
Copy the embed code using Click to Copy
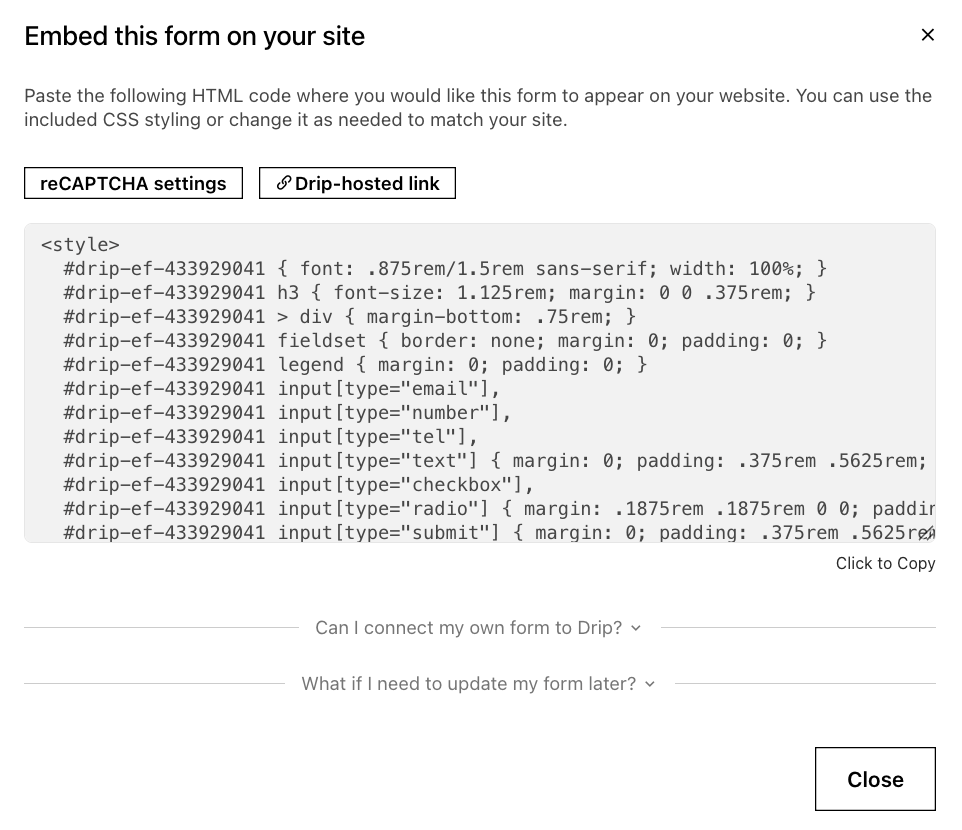[885, 563]
